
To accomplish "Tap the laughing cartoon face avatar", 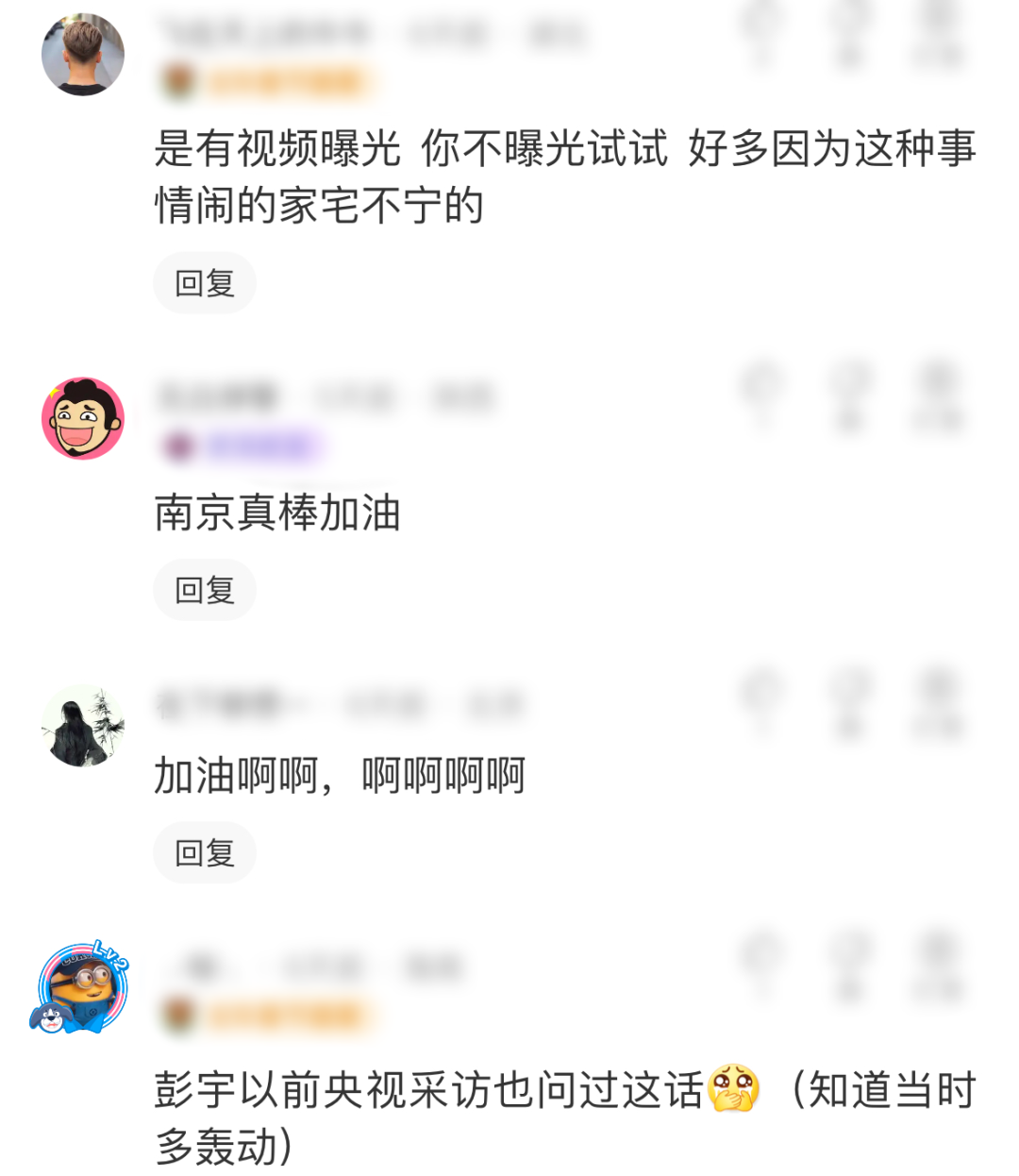I will [x=83, y=418].
